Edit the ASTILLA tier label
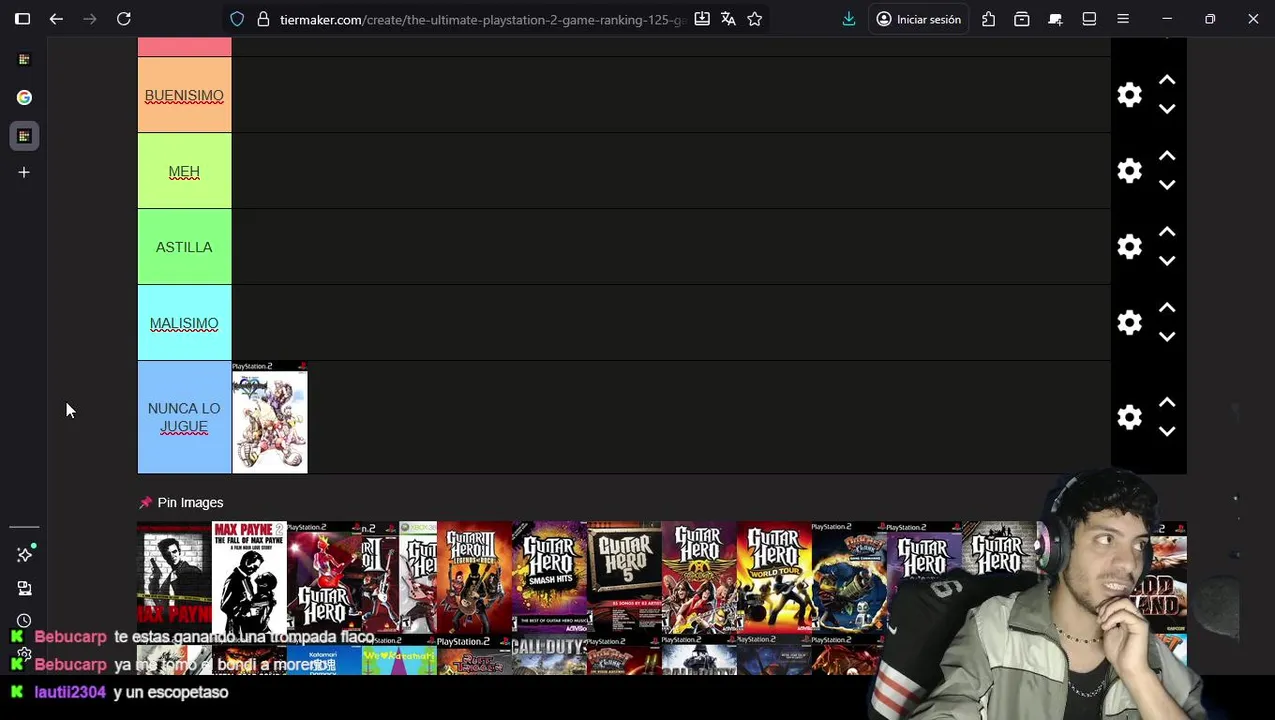Image resolution: width=1275 pixels, height=720 pixels. 184,247
